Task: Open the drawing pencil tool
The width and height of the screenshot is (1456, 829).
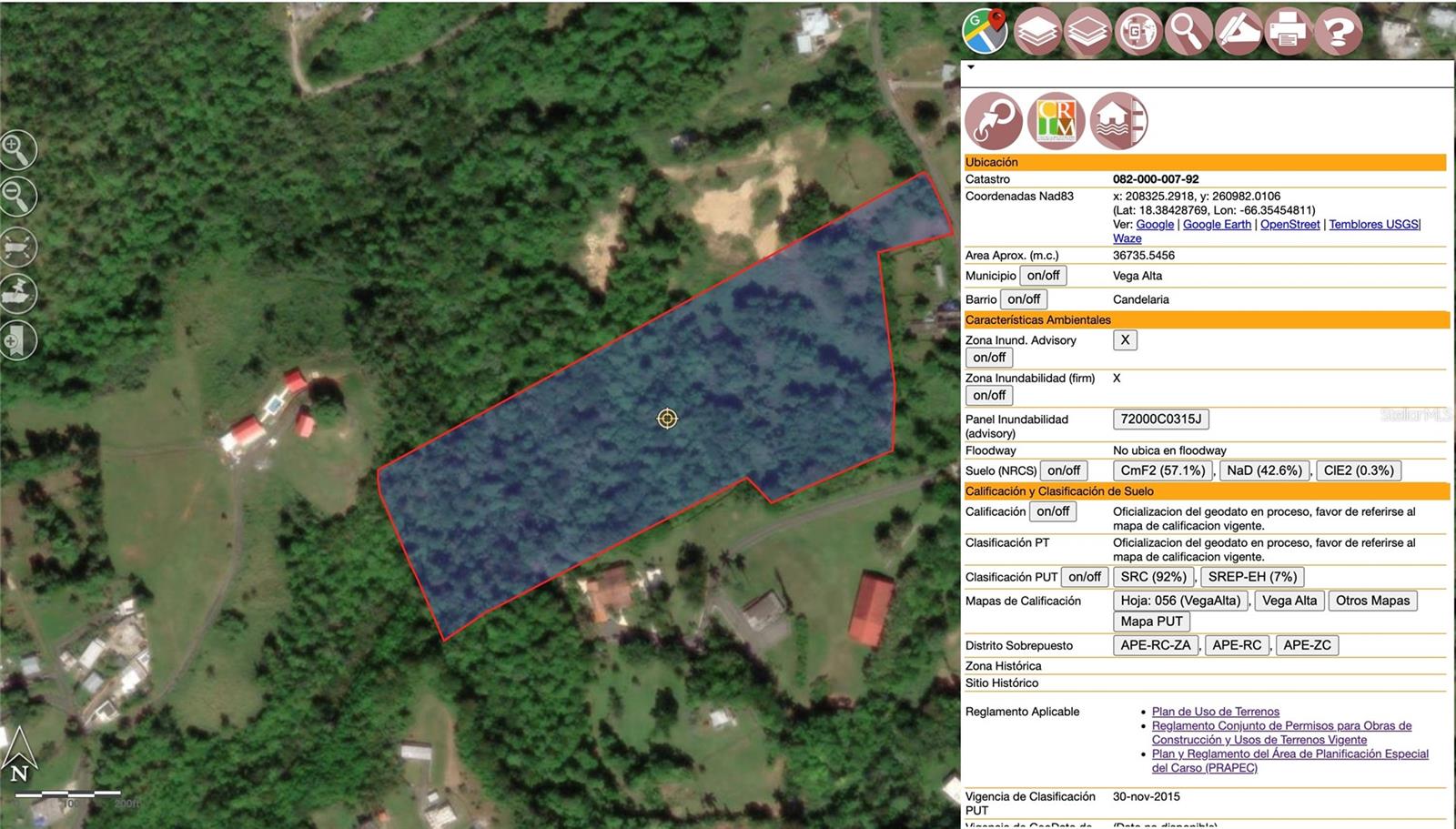Action: [x=1238, y=31]
